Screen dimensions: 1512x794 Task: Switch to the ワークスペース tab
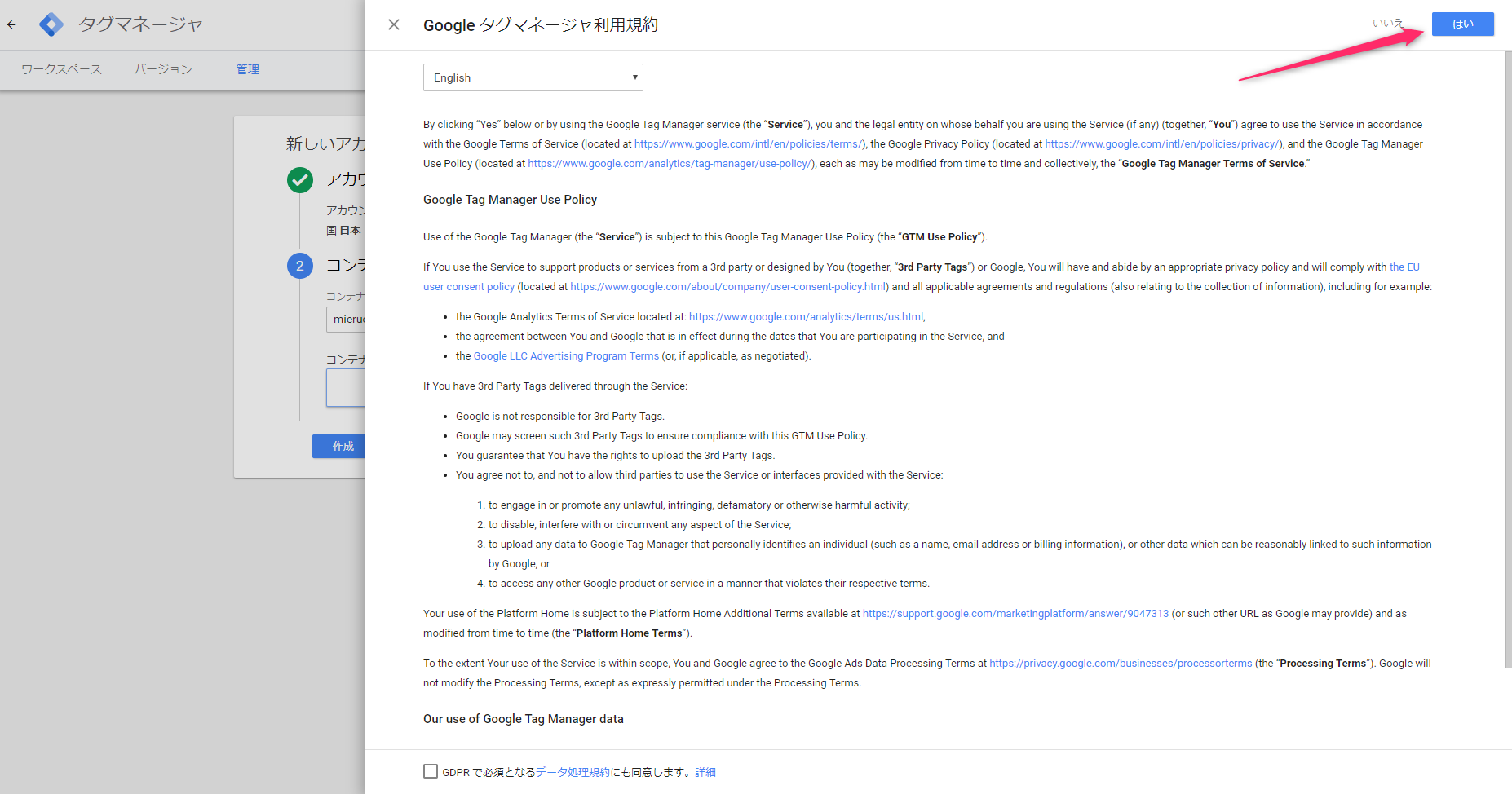(62, 69)
